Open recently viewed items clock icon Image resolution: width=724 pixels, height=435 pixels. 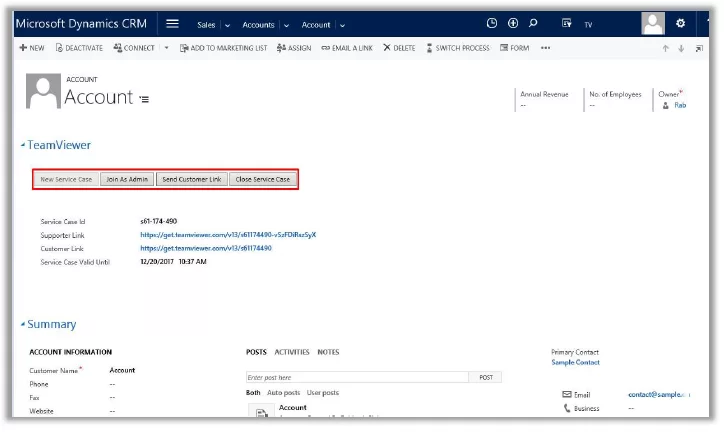pos(491,24)
